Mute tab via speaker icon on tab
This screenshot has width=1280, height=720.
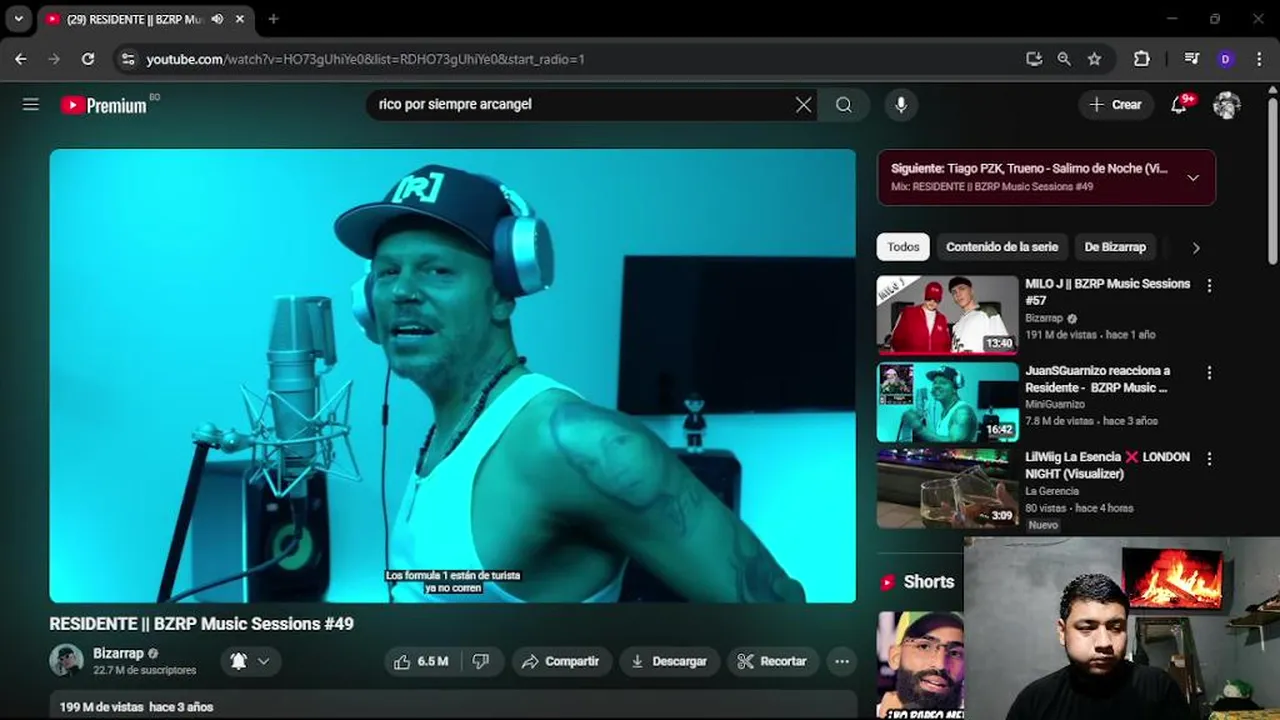tap(217, 19)
